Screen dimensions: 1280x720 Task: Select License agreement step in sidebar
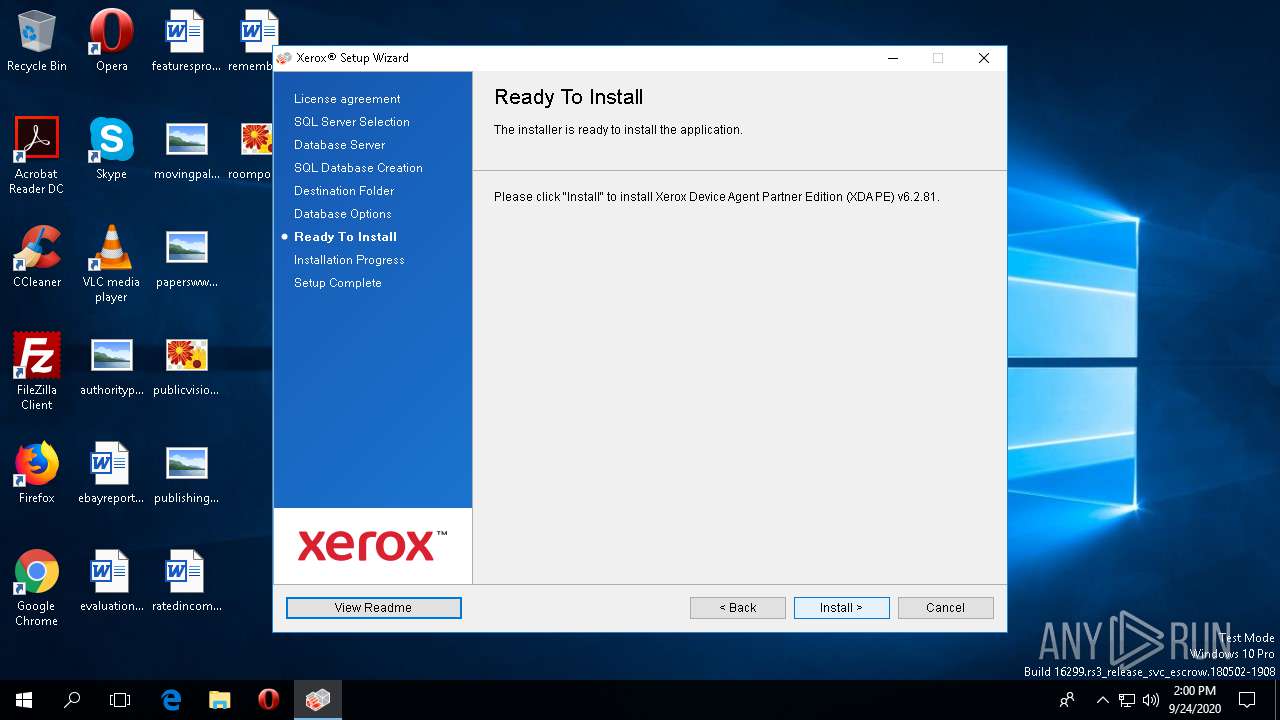[347, 99]
